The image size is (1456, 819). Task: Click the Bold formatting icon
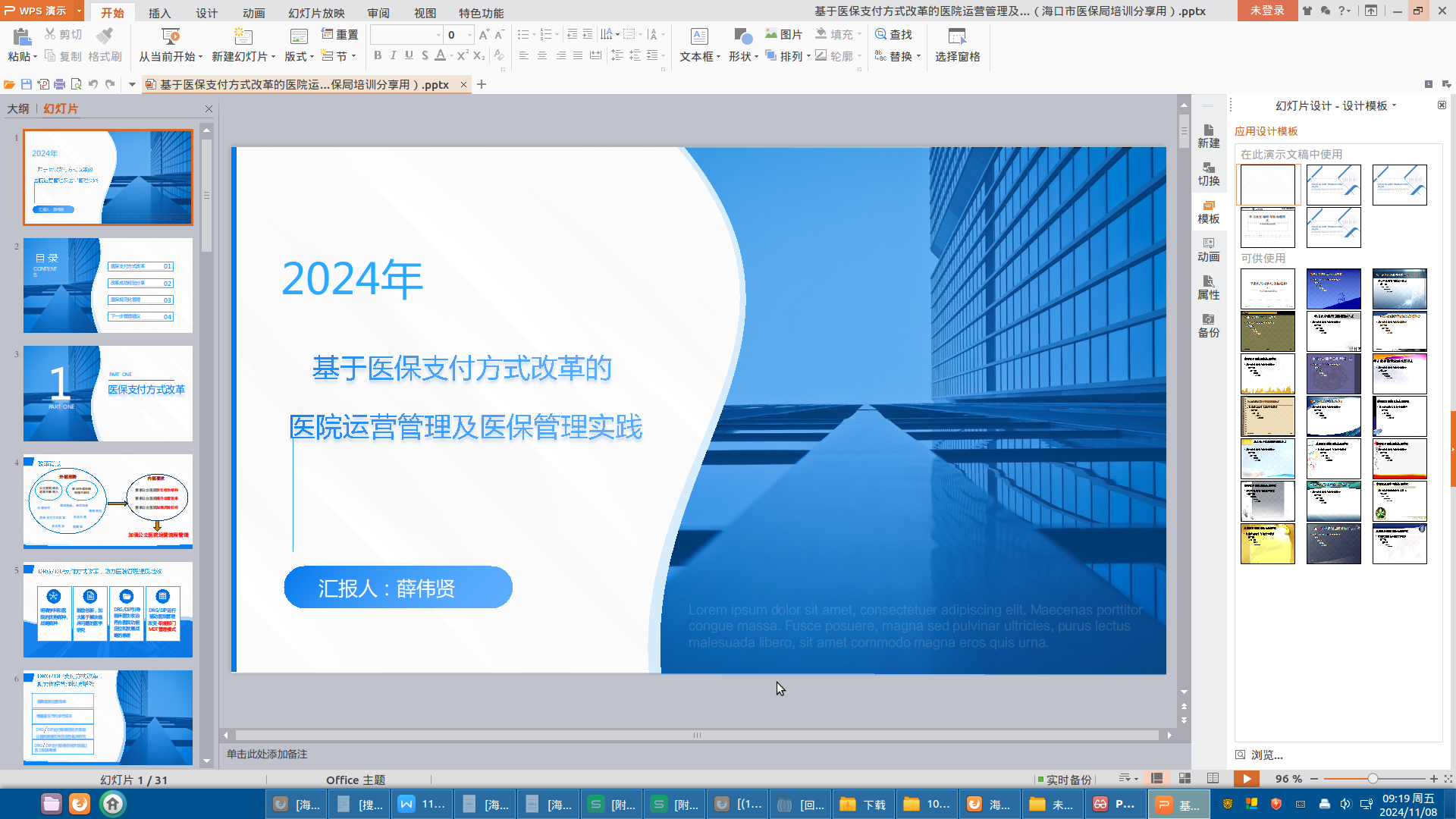coord(378,55)
